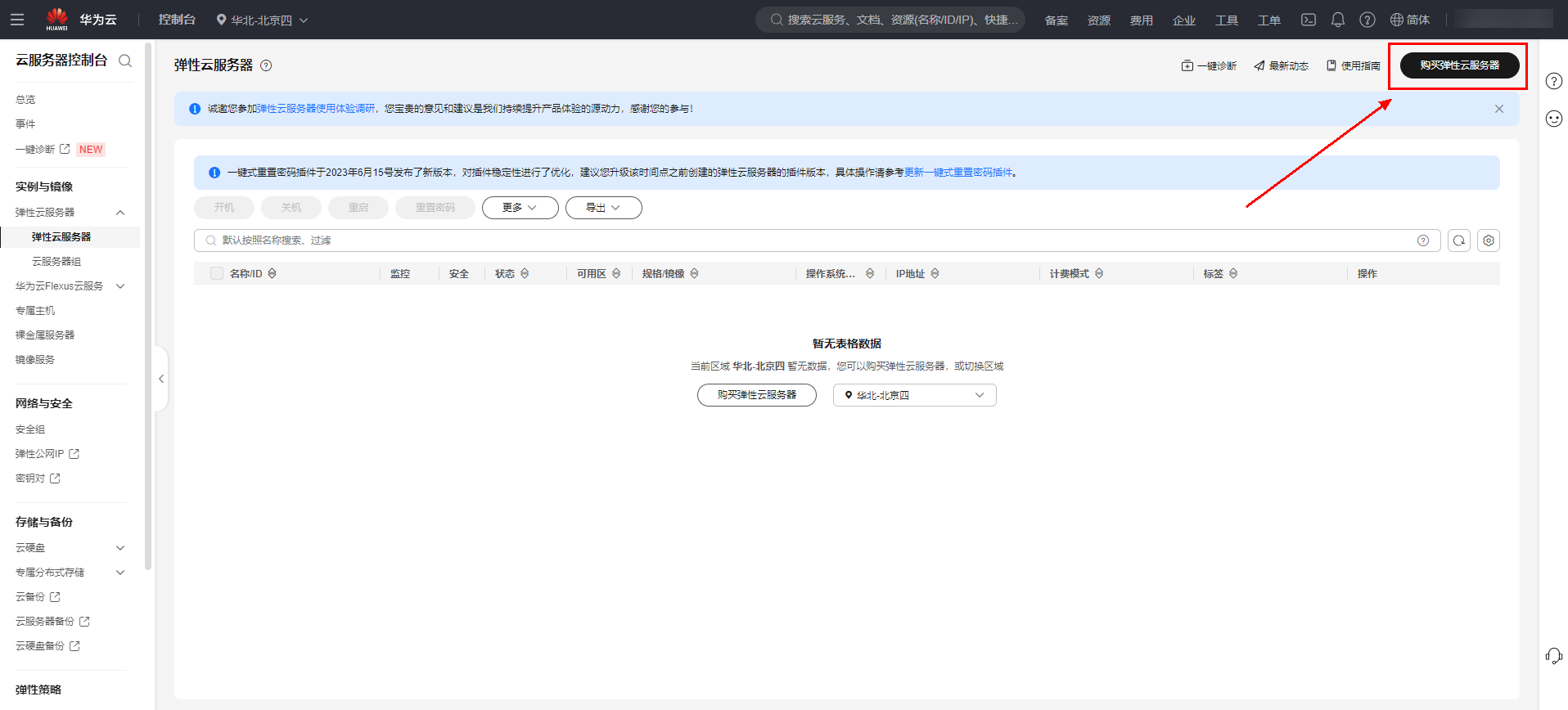Open 专属主机 in the sidebar
Screen dimensions: 1568x710
pyautogui.click(x=35, y=311)
